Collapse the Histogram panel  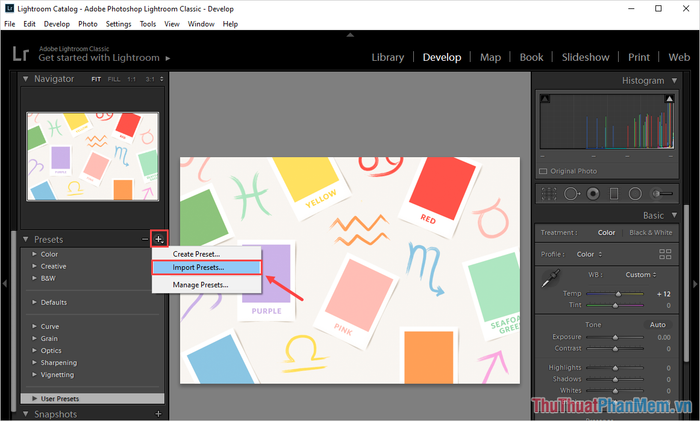[672, 80]
